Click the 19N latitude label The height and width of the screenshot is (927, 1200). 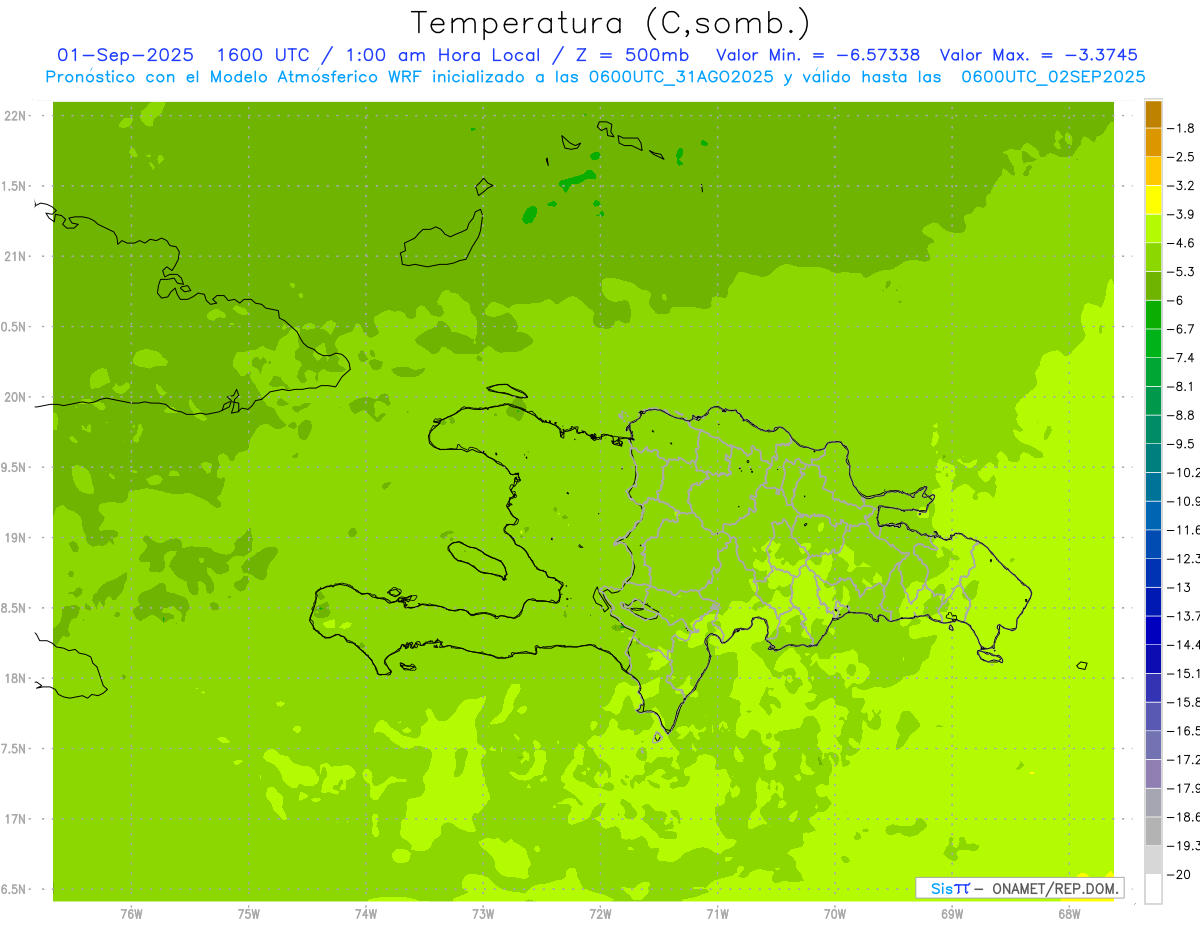17,538
